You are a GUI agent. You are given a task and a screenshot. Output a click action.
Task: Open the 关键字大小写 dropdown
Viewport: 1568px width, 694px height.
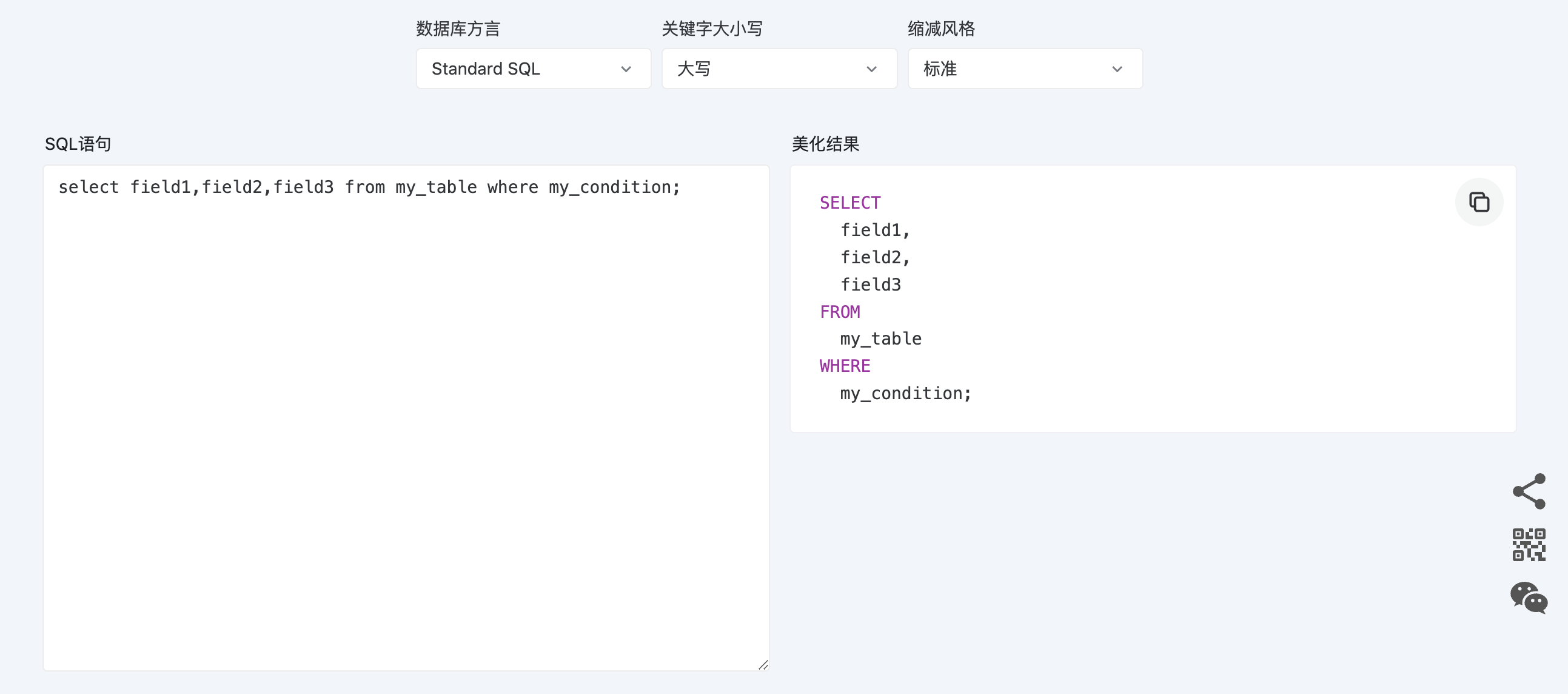(779, 68)
